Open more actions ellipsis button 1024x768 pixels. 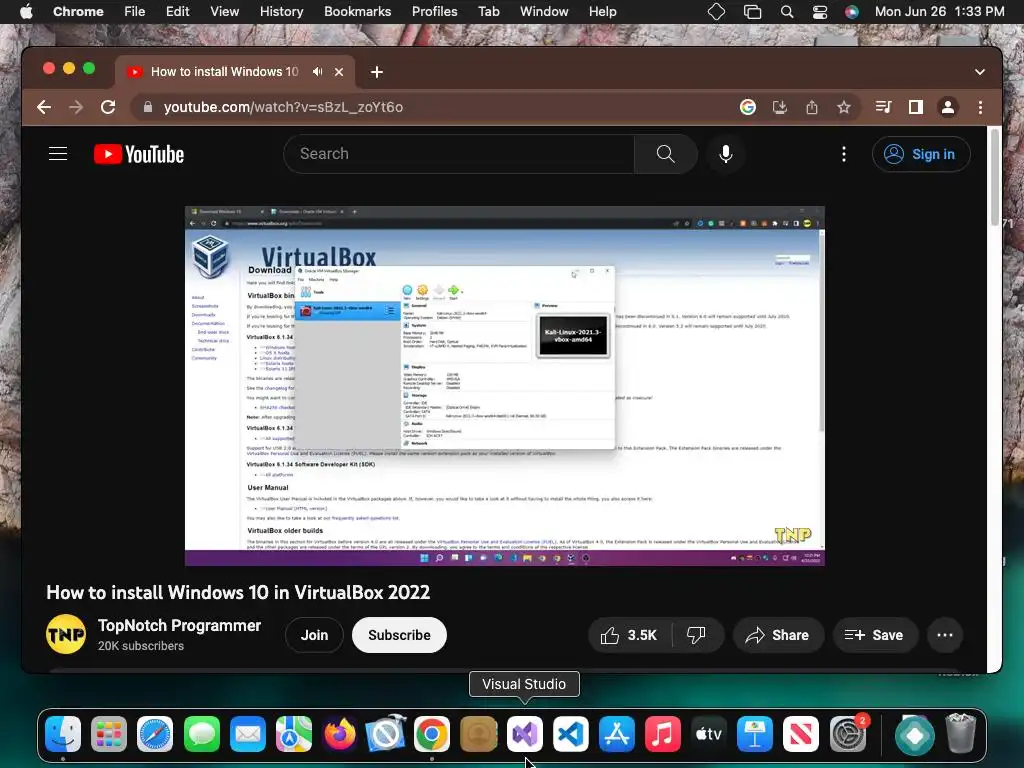(945, 635)
